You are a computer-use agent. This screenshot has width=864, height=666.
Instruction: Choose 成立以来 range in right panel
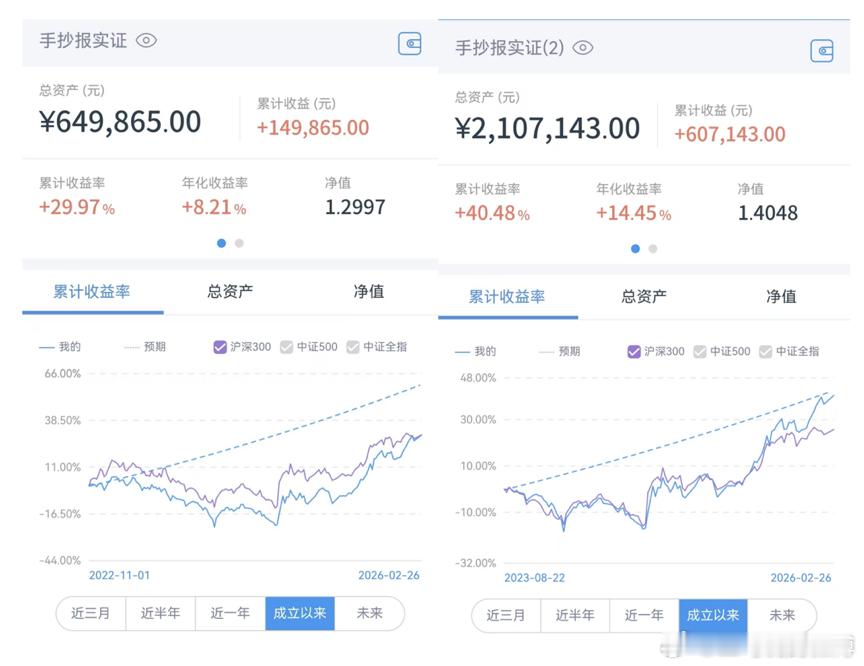coord(713,615)
